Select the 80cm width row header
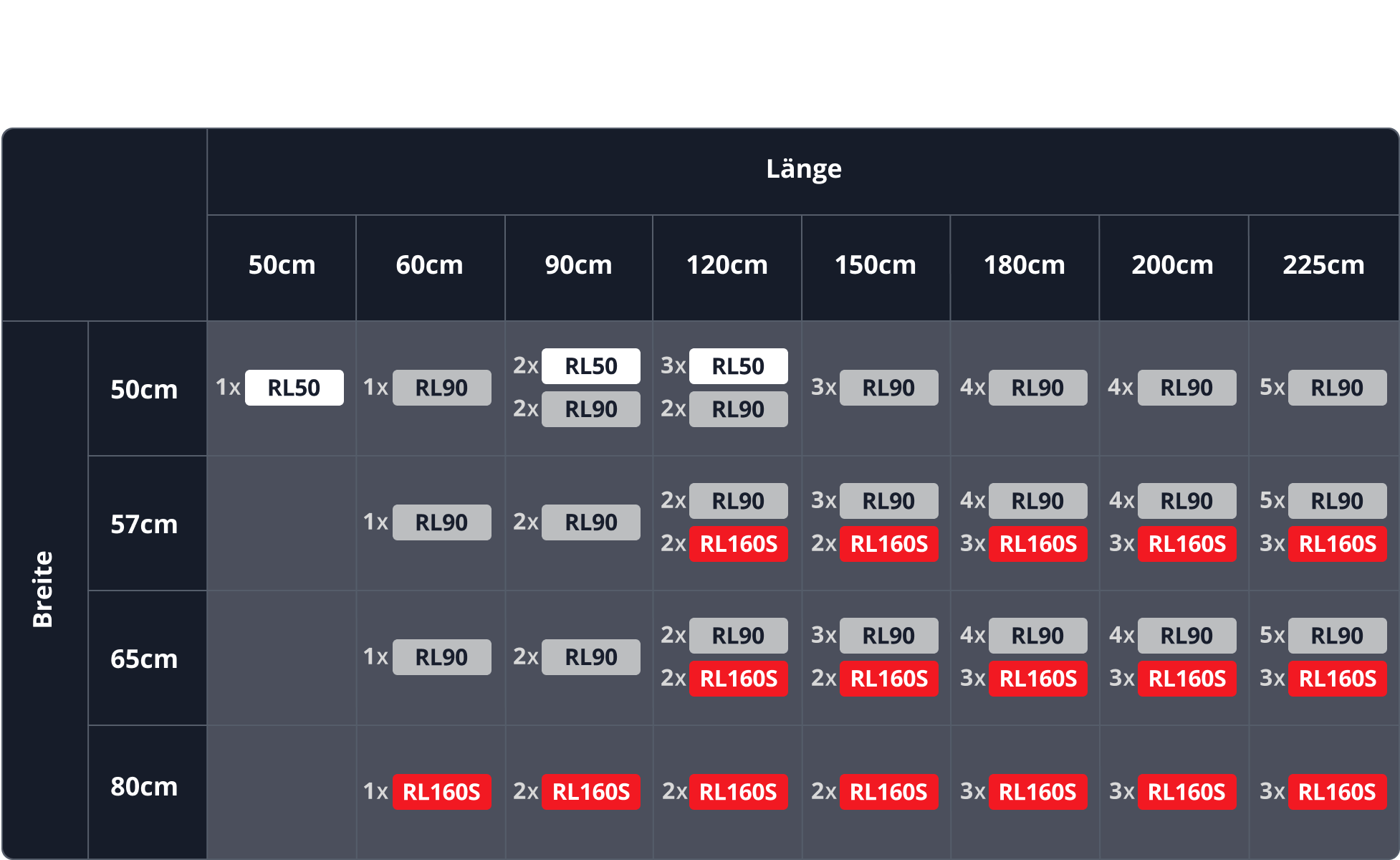This screenshot has width=1400, height=860. [144, 787]
